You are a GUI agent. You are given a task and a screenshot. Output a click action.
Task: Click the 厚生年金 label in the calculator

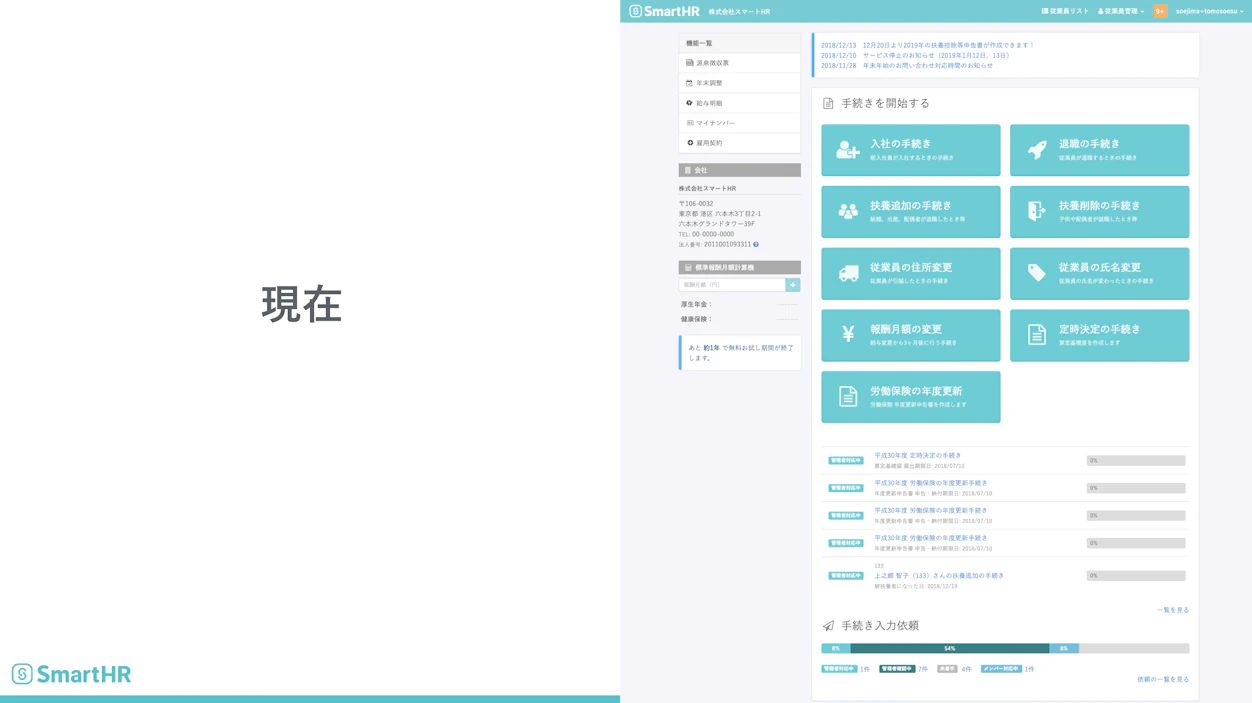[697, 304]
